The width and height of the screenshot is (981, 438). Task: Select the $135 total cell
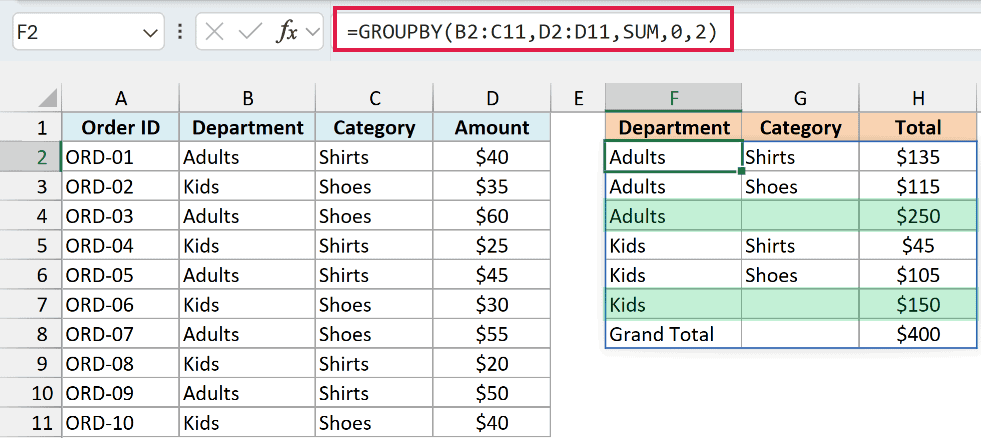click(x=918, y=157)
